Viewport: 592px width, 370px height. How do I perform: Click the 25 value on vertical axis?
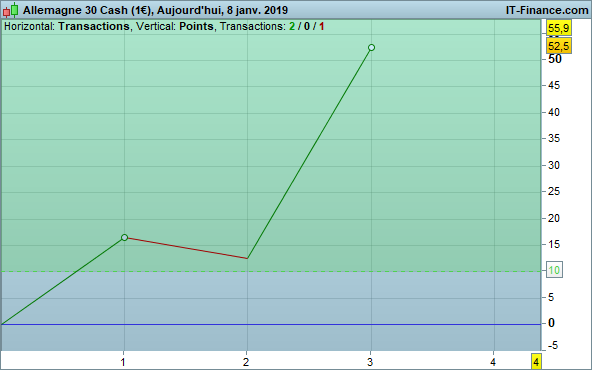coord(554,191)
